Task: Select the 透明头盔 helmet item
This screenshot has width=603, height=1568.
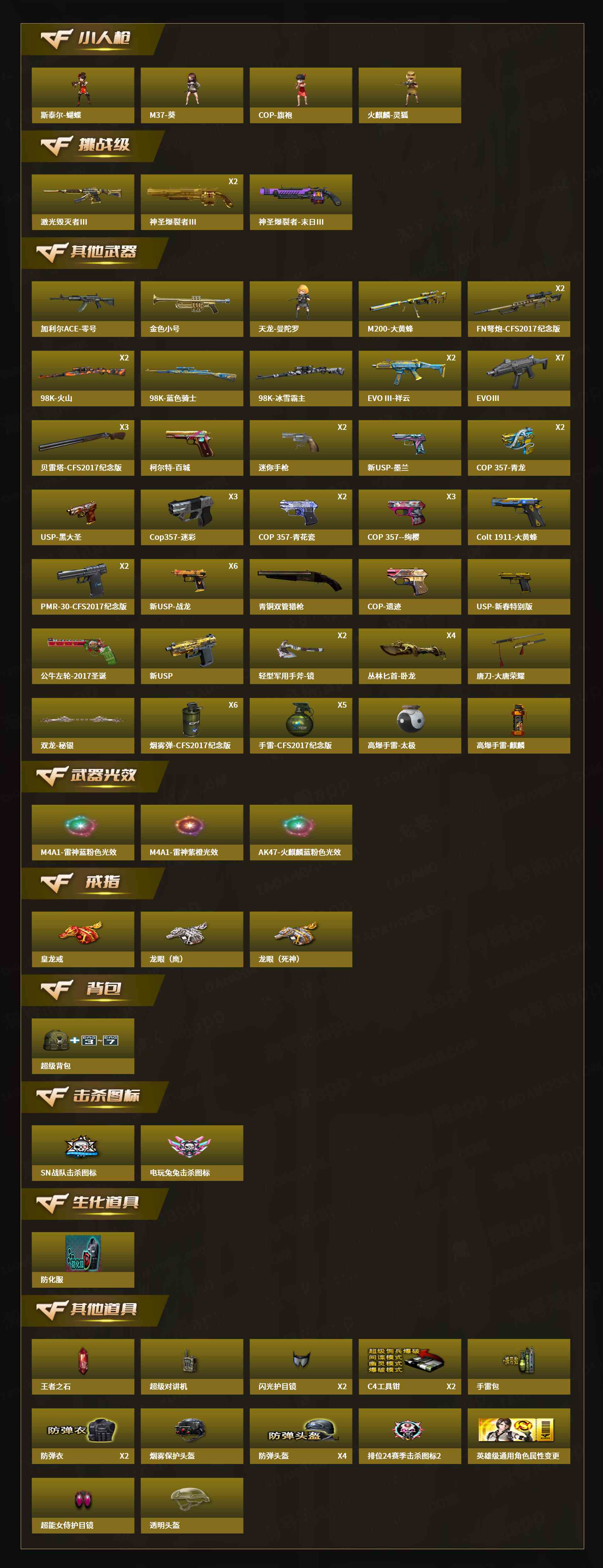Action: [192, 1505]
